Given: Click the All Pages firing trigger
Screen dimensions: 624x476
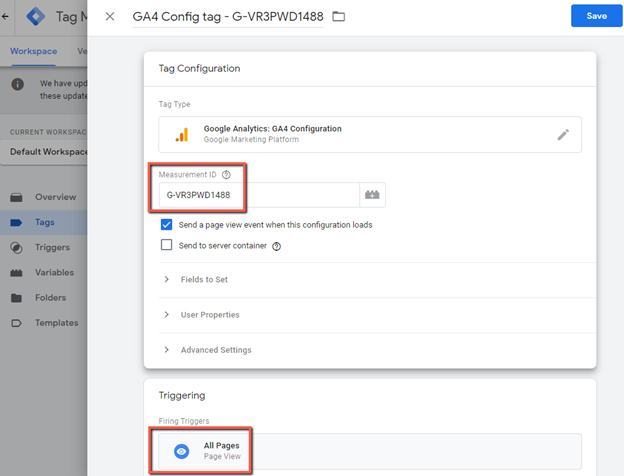Looking at the screenshot, I should pyautogui.click(x=370, y=451).
